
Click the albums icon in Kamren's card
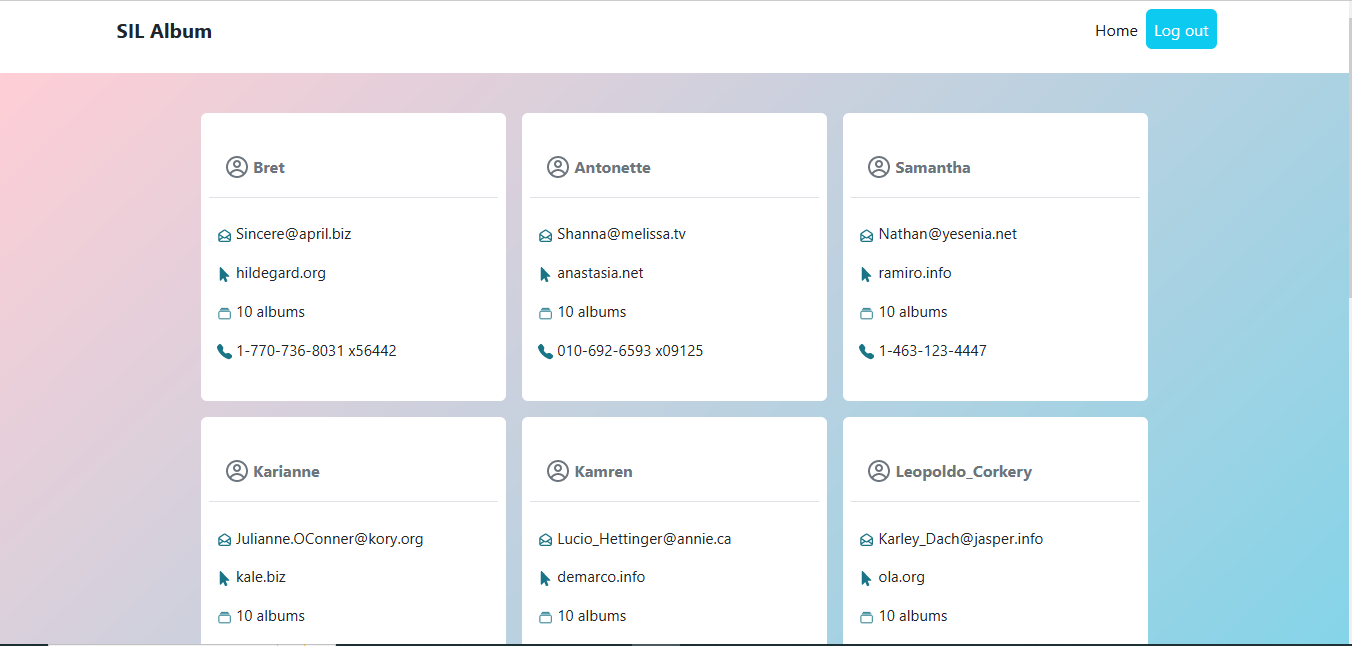545,617
